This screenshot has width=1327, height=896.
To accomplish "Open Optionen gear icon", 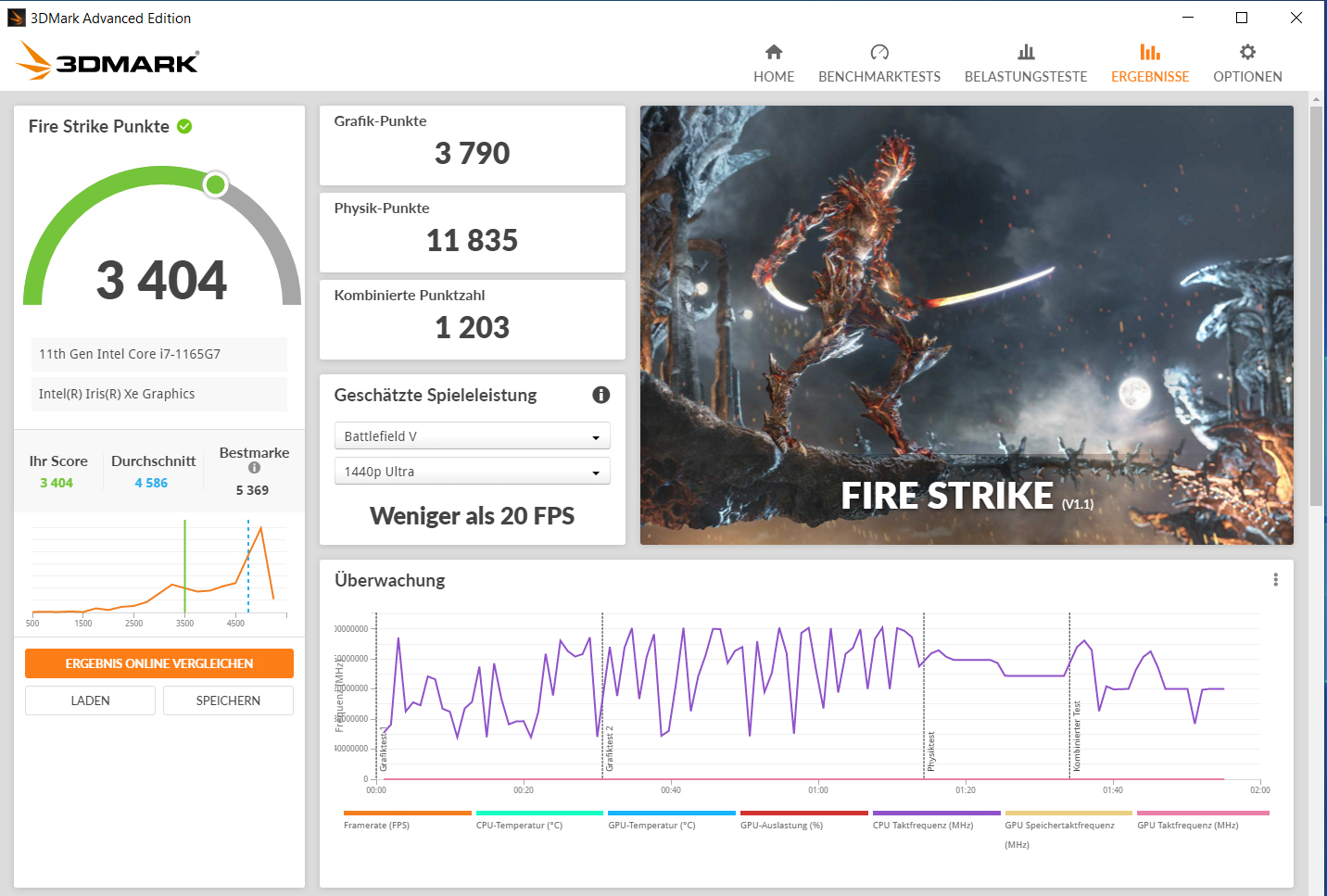I will tap(1247, 52).
